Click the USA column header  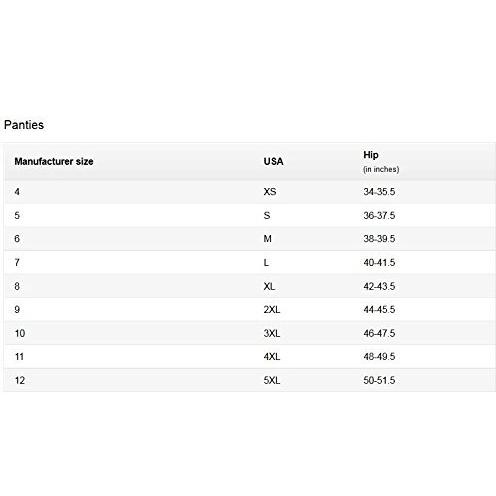click(273, 162)
